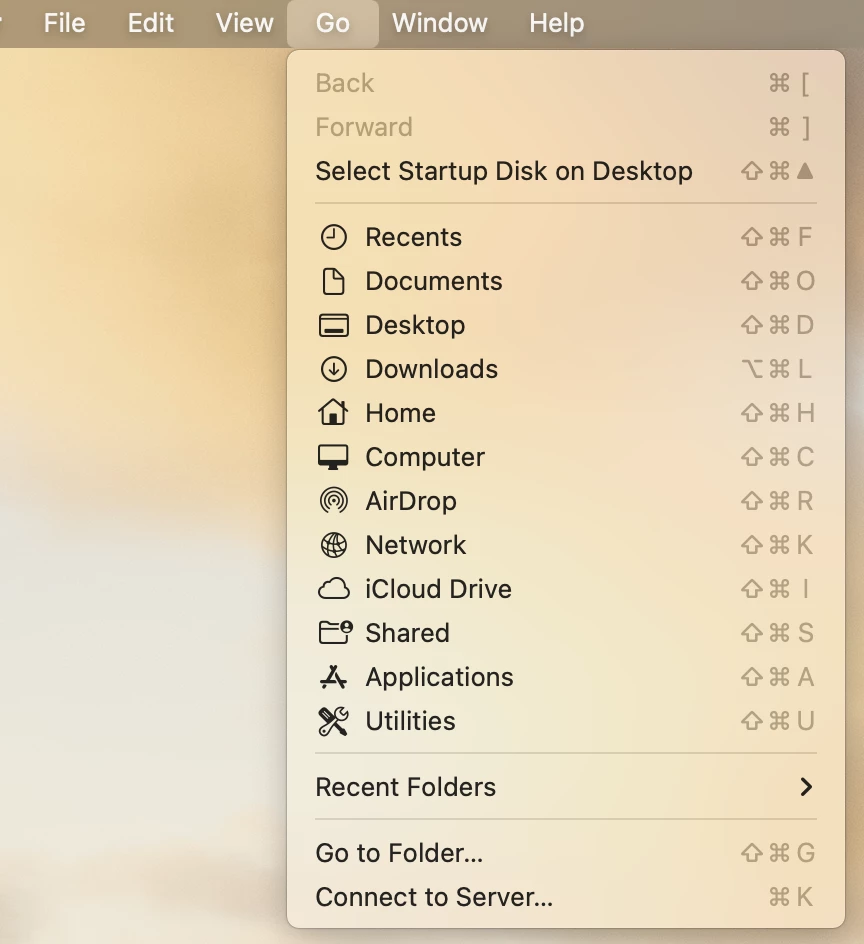Viewport: 864px width, 944px height.
Task: Select the Desktop entry label
Action: point(415,325)
